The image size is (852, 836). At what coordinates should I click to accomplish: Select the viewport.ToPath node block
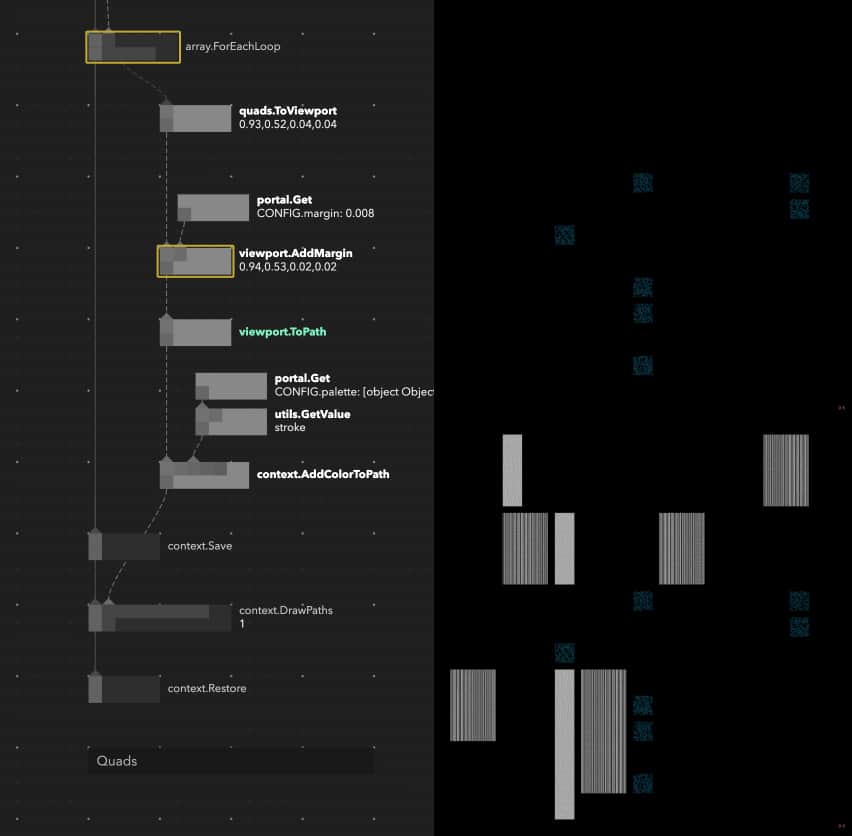196,332
